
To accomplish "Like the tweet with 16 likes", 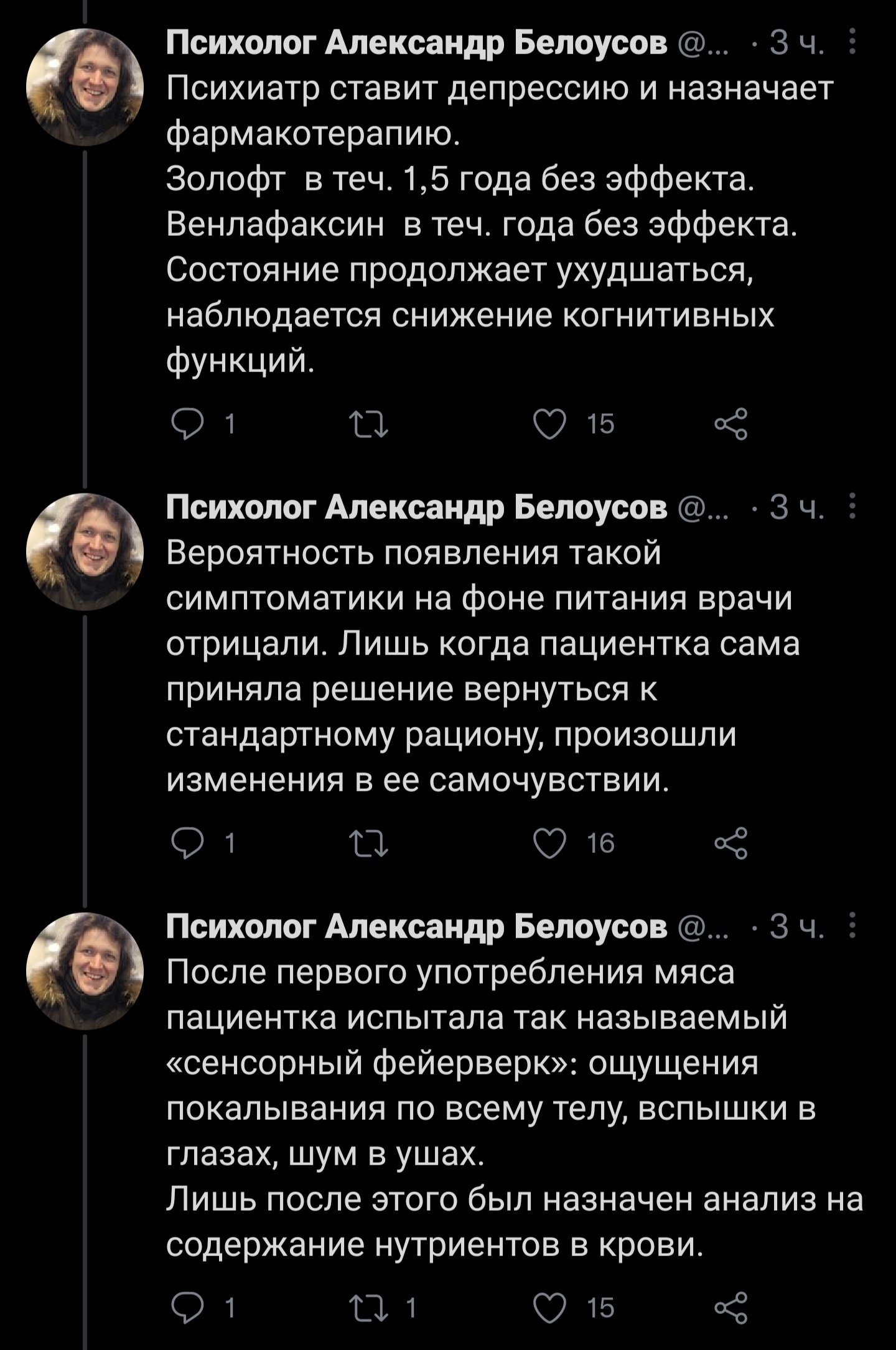I will click(x=550, y=844).
